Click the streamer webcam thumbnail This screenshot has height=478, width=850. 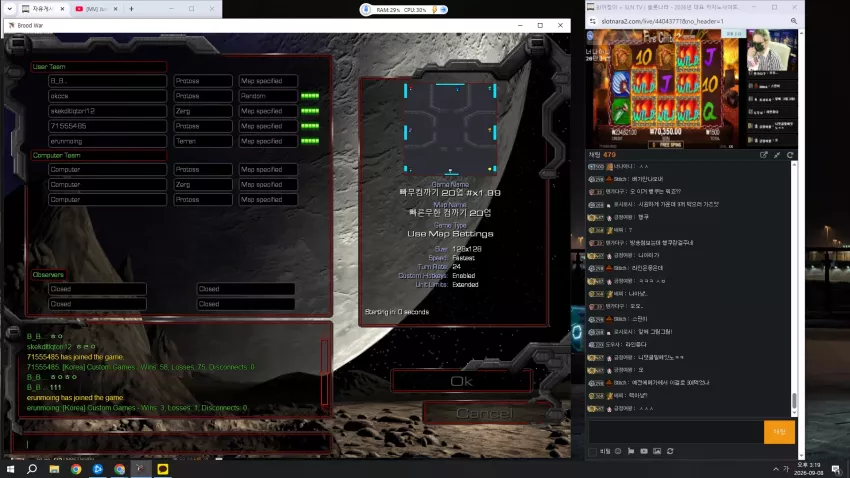click(771, 51)
